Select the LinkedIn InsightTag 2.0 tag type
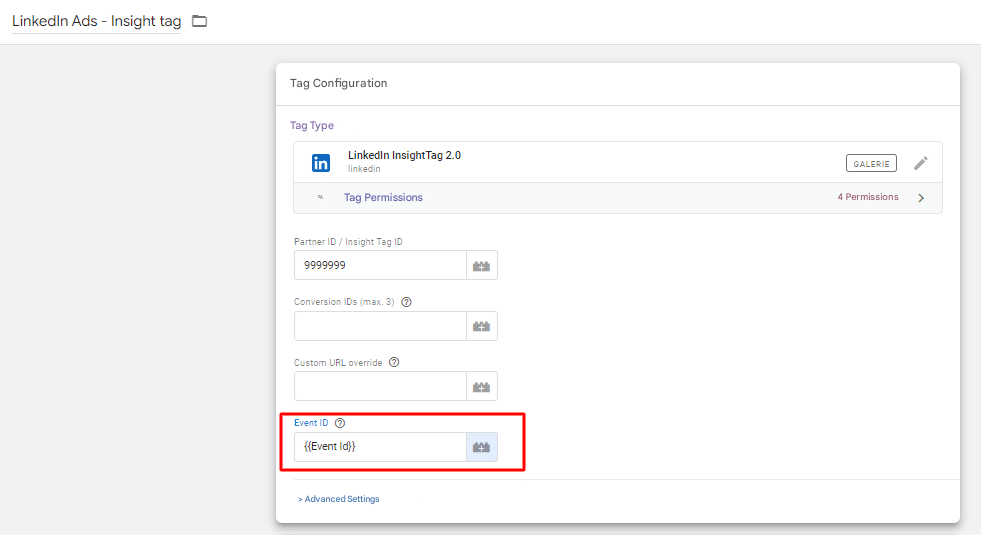This screenshot has width=981, height=535. pos(404,155)
